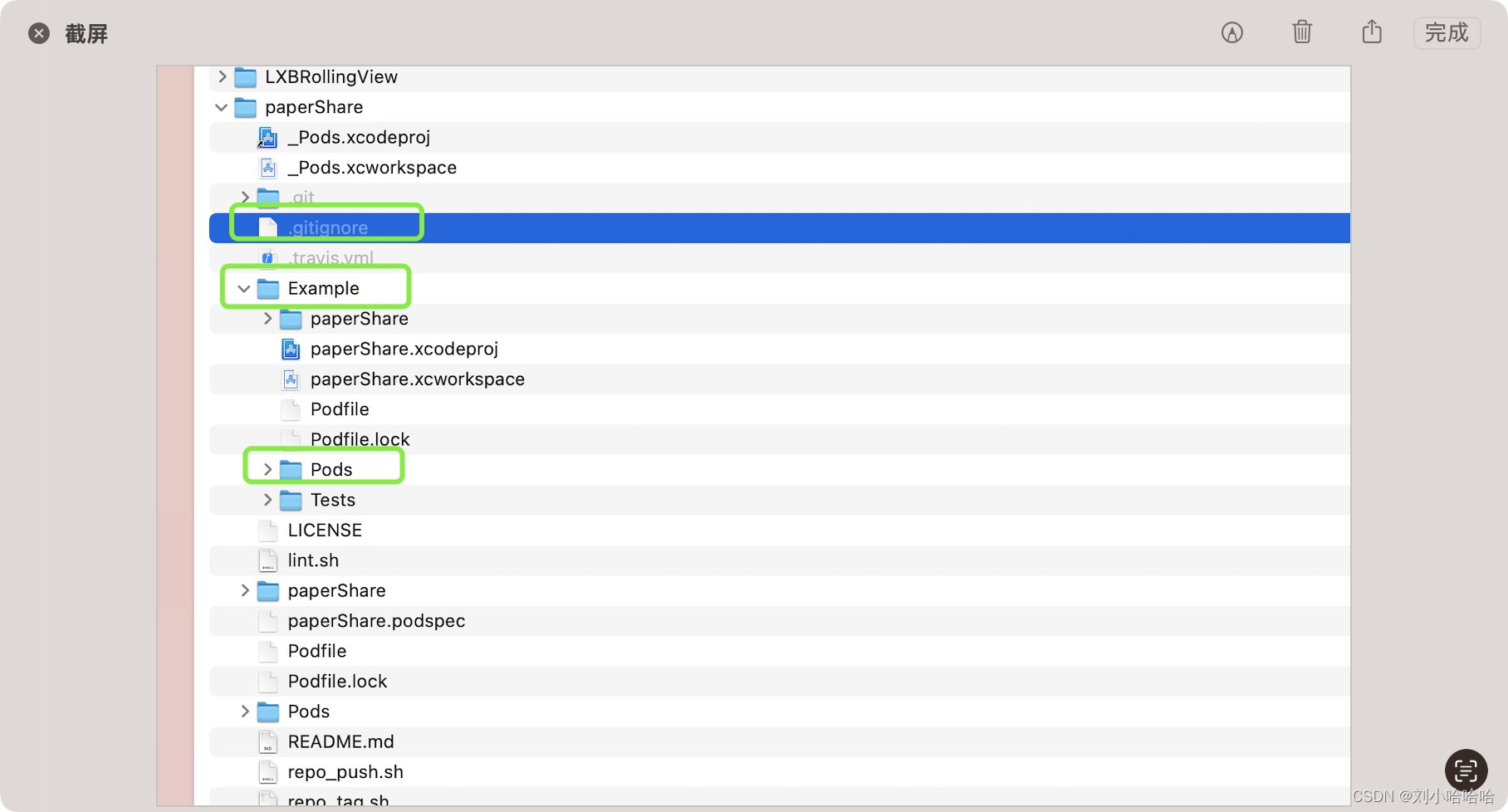Click Podfile name below paperShare.podspec
Image resolution: width=1508 pixels, height=812 pixels.
(x=317, y=651)
